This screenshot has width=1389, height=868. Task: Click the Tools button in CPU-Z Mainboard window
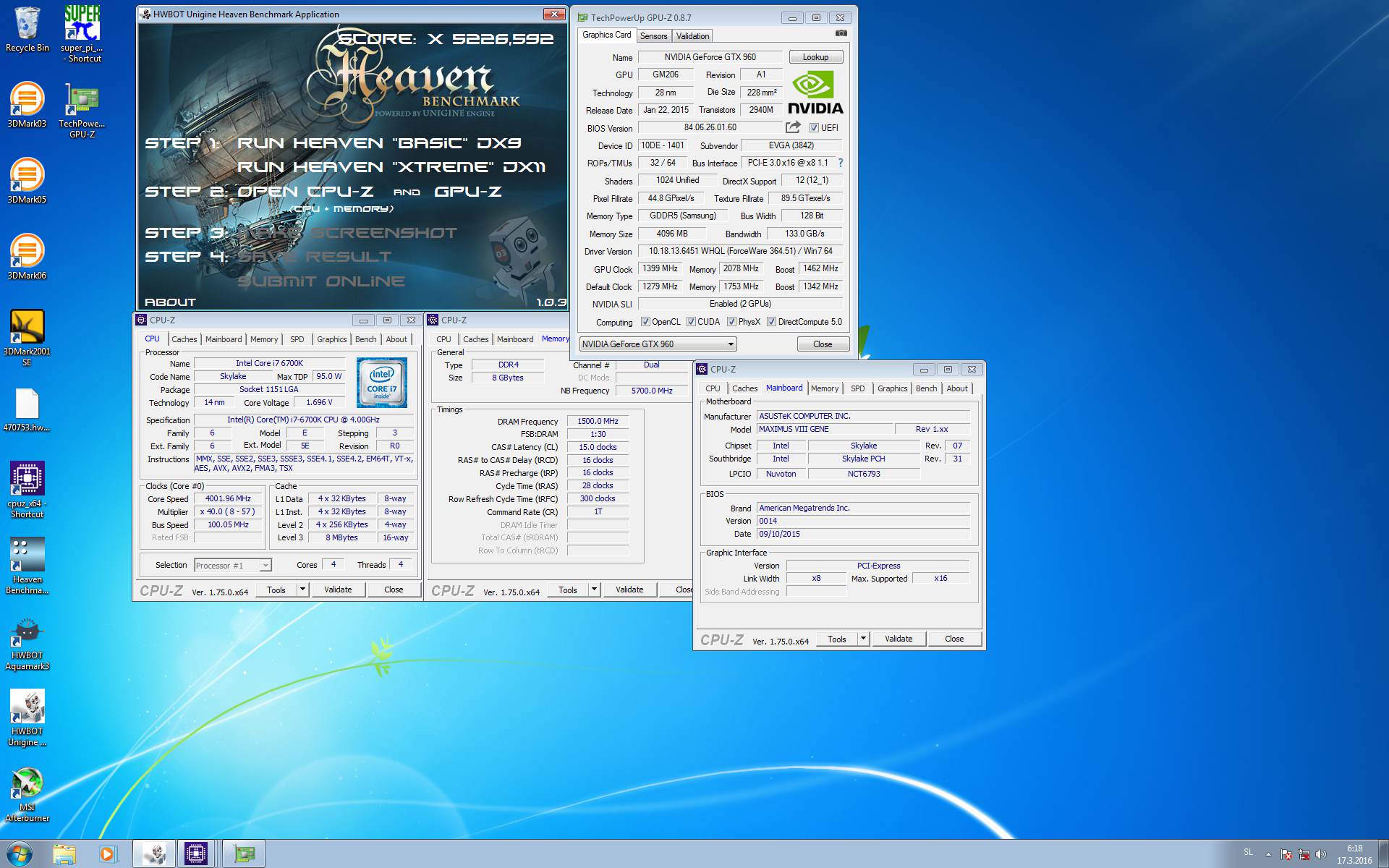pyautogui.click(x=837, y=639)
